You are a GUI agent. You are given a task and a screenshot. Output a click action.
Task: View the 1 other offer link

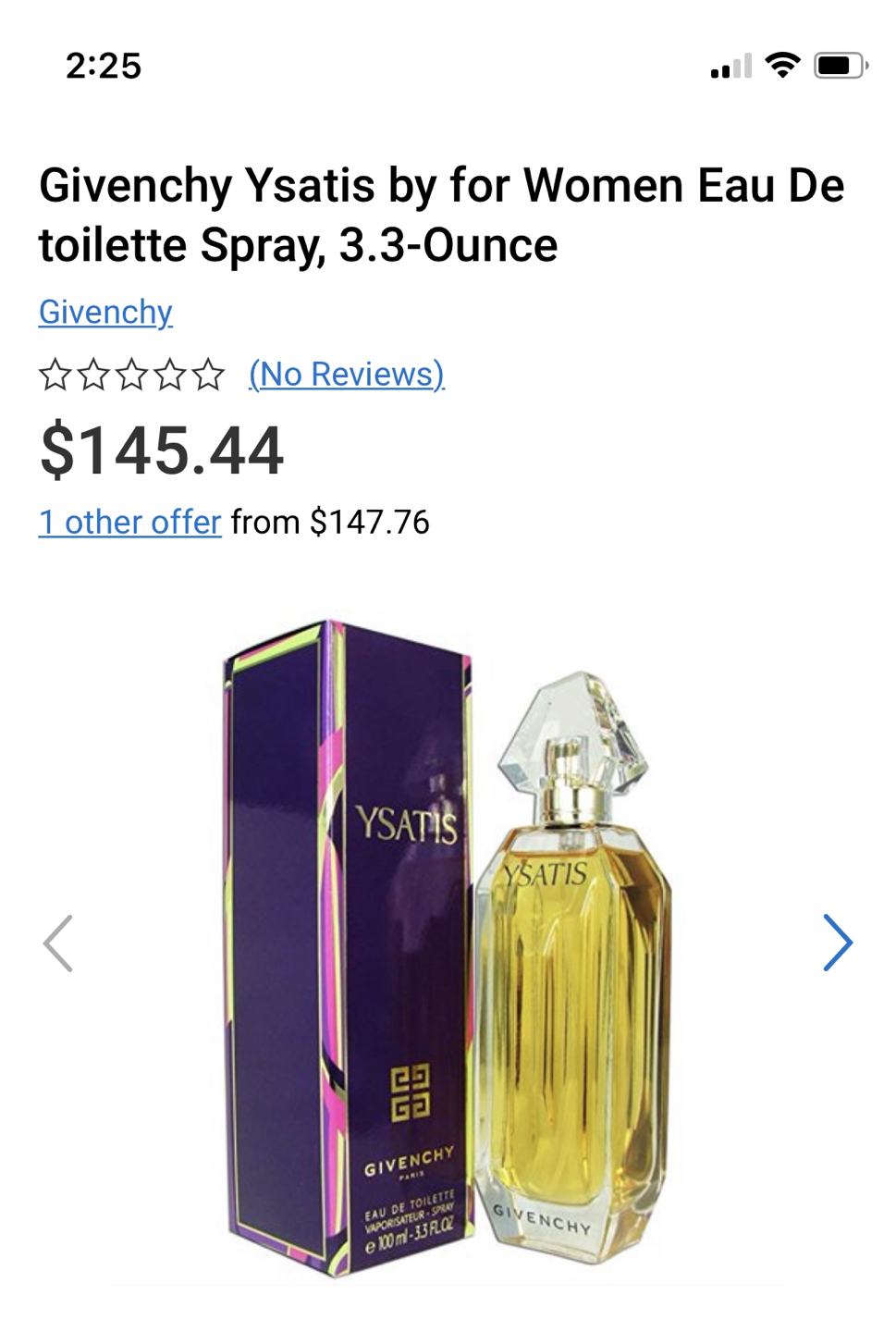point(129,522)
